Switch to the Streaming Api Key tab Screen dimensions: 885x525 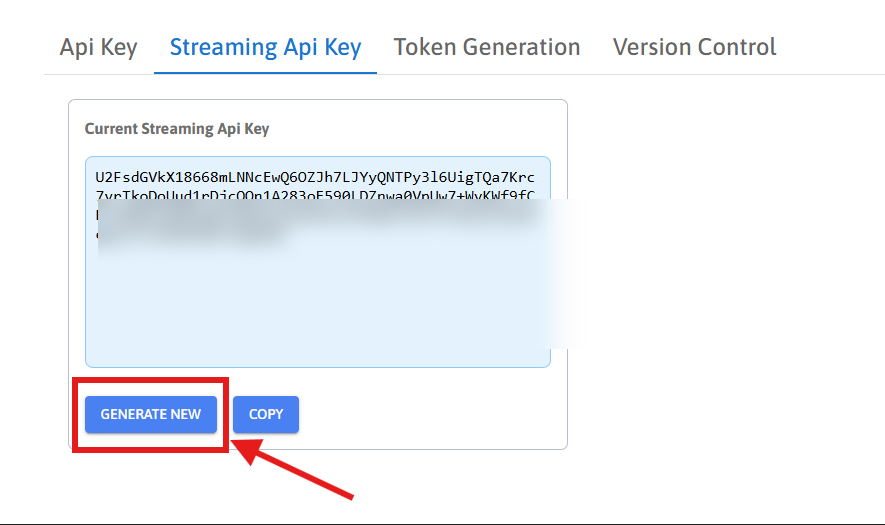pyautogui.click(x=265, y=47)
